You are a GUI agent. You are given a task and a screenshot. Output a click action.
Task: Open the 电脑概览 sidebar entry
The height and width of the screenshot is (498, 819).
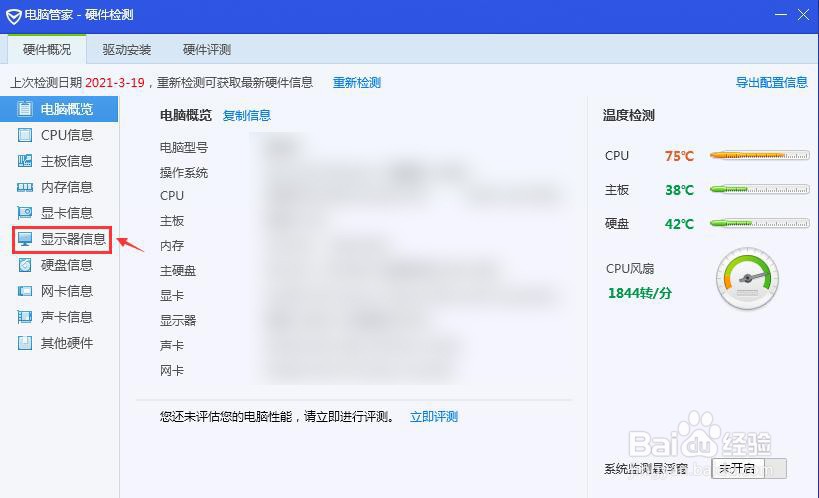pos(59,109)
